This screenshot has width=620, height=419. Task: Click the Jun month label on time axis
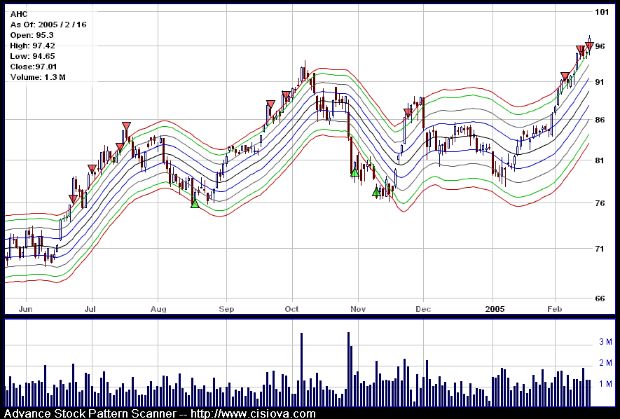[x=25, y=309]
